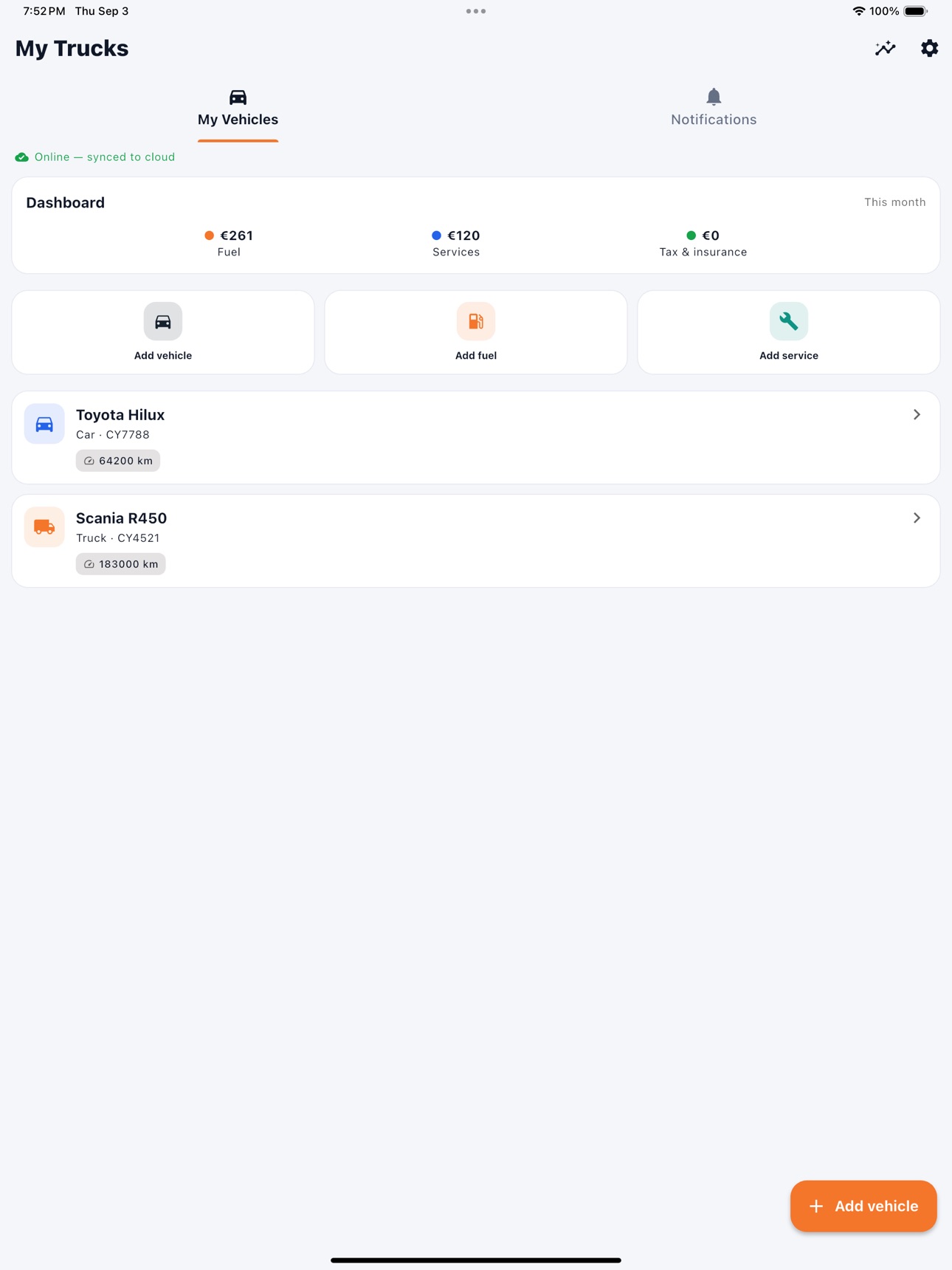Expand Scania R450 details chevron
952x1270 pixels.
(917, 518)
